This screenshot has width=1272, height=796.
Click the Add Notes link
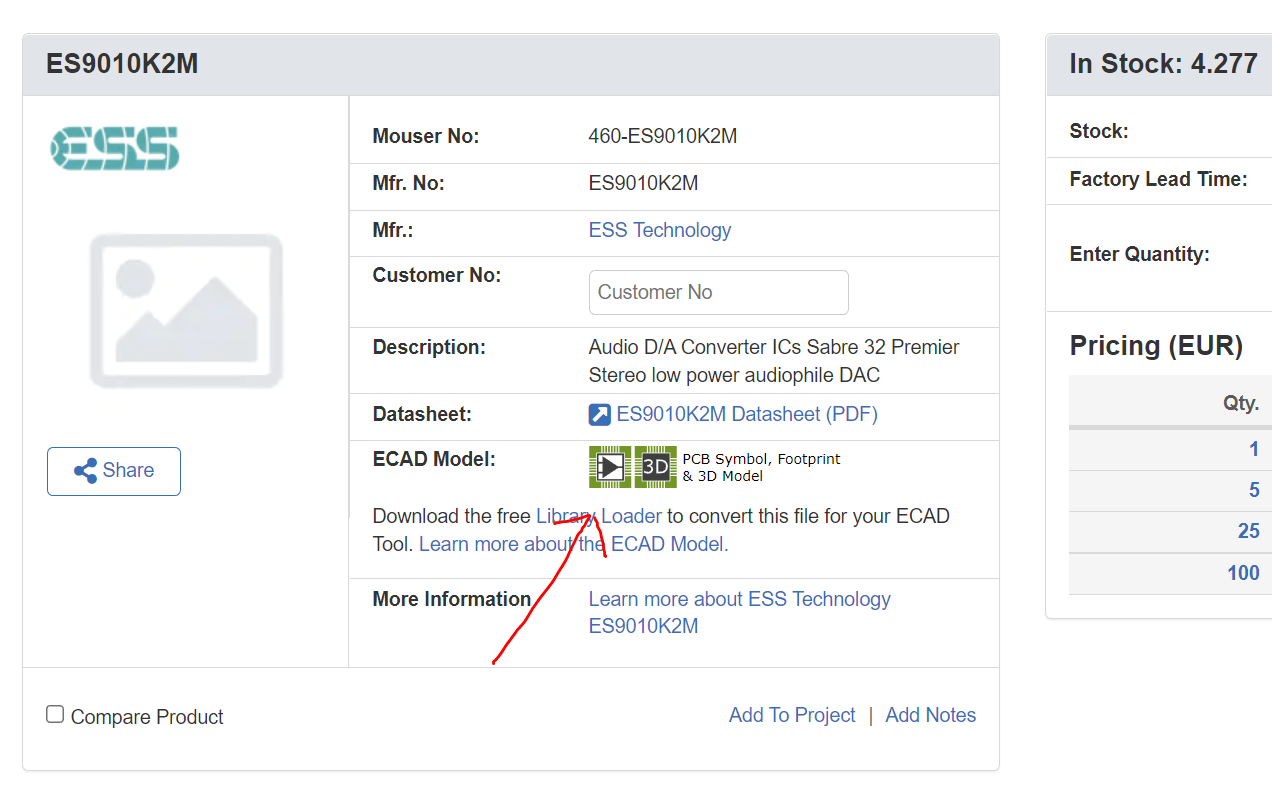tap(931, 715)
